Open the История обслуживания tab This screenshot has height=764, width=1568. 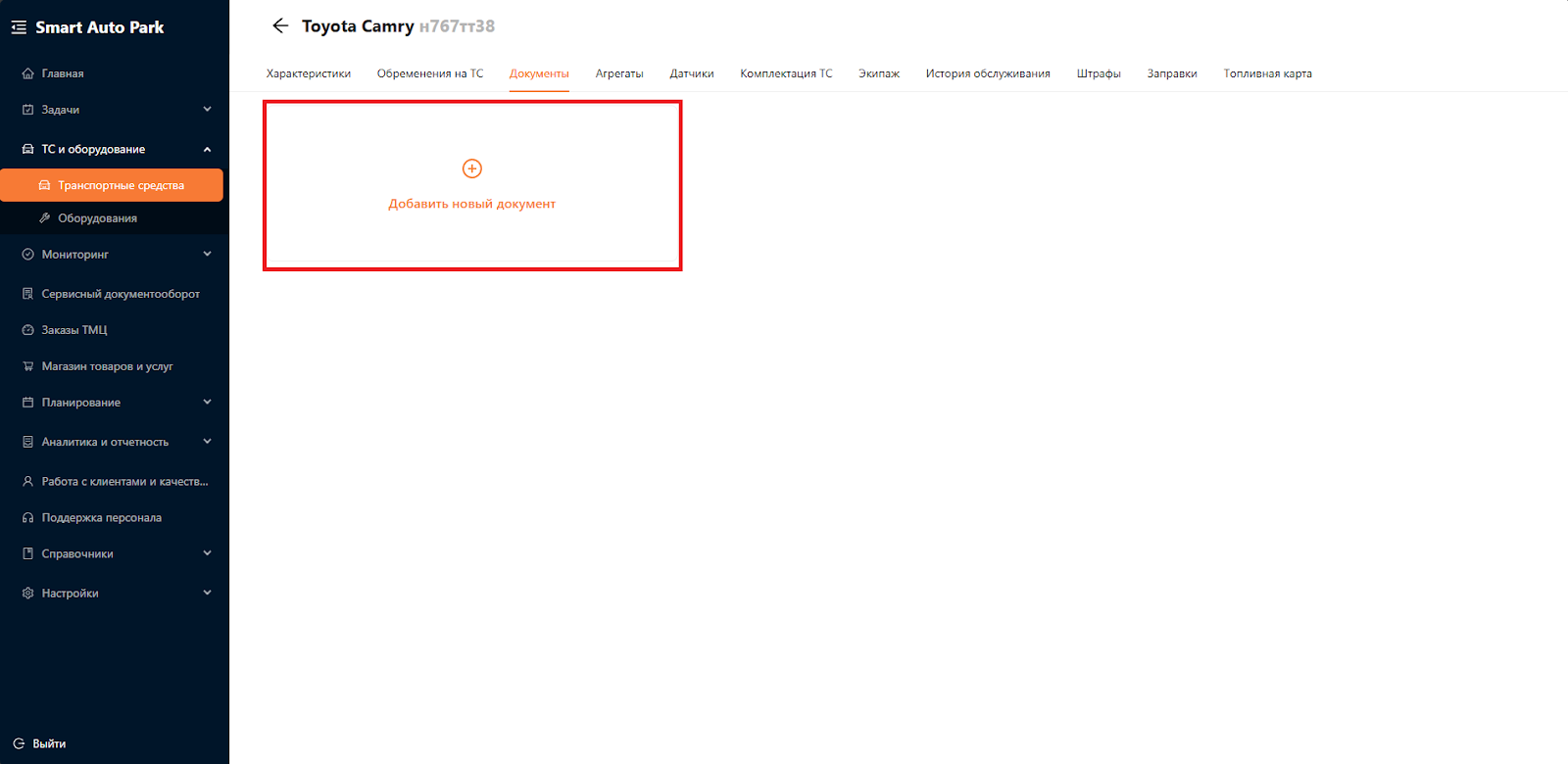pyautogui.click(x=987, y=73)
